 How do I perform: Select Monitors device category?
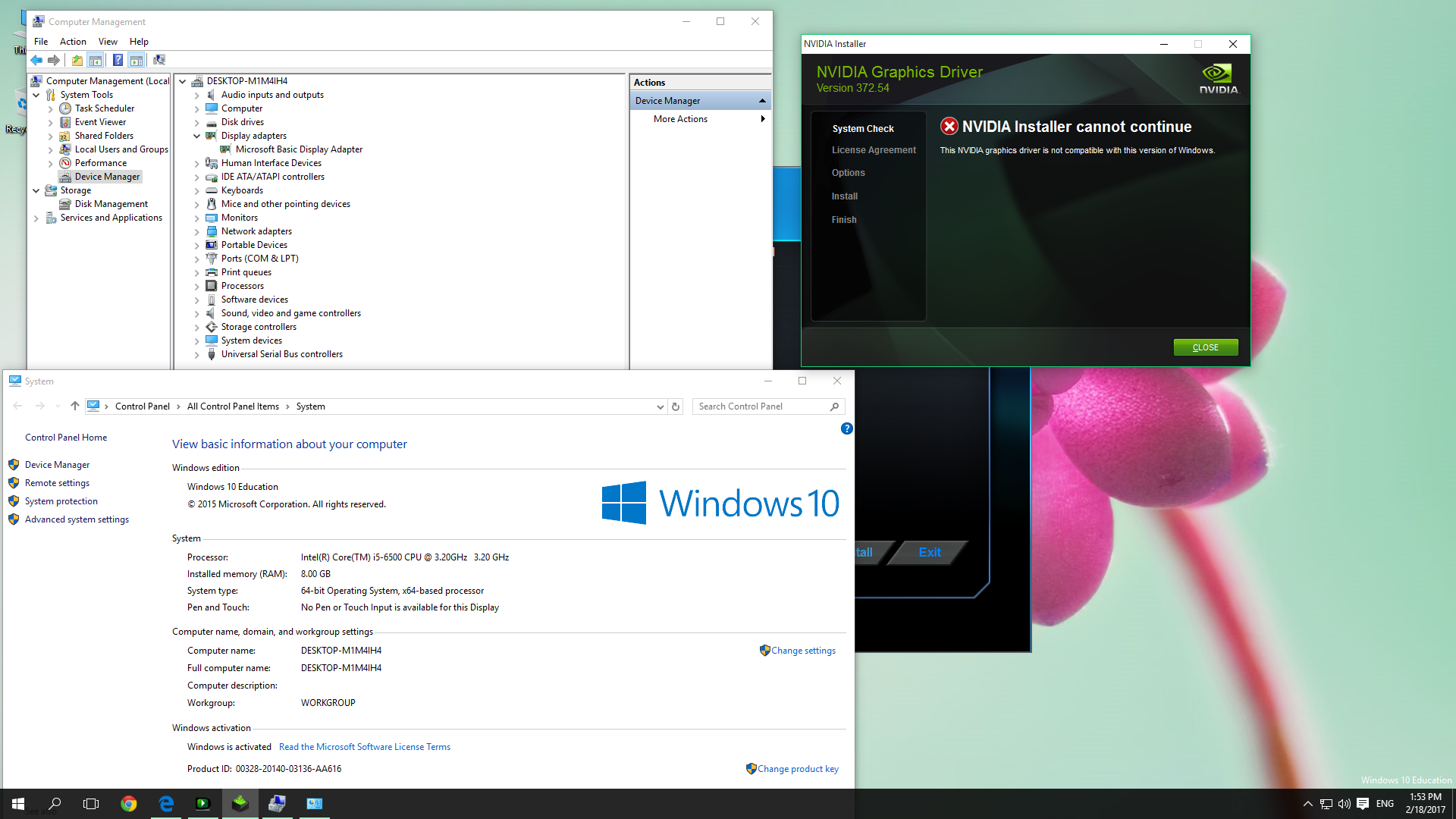coord(240,218)
